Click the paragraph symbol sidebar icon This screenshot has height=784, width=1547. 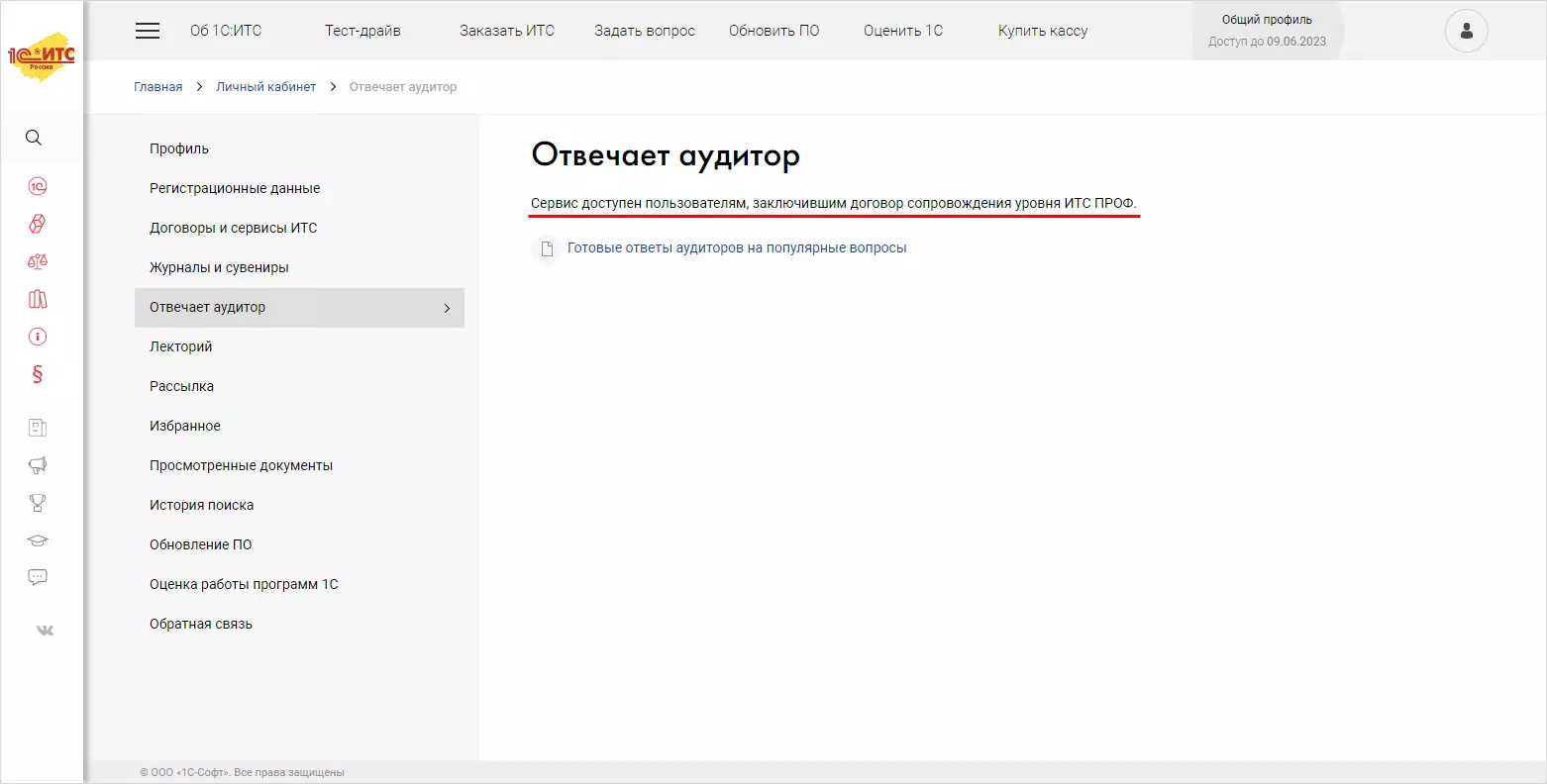(38, 374)
